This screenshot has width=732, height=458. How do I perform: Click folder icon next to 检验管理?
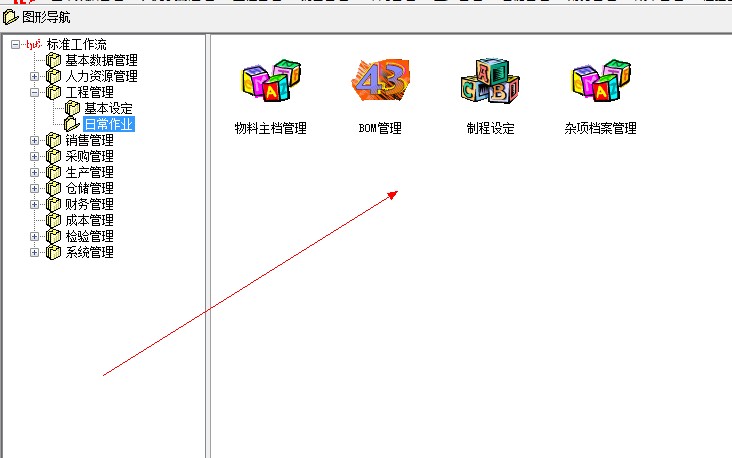coord(53,236)
